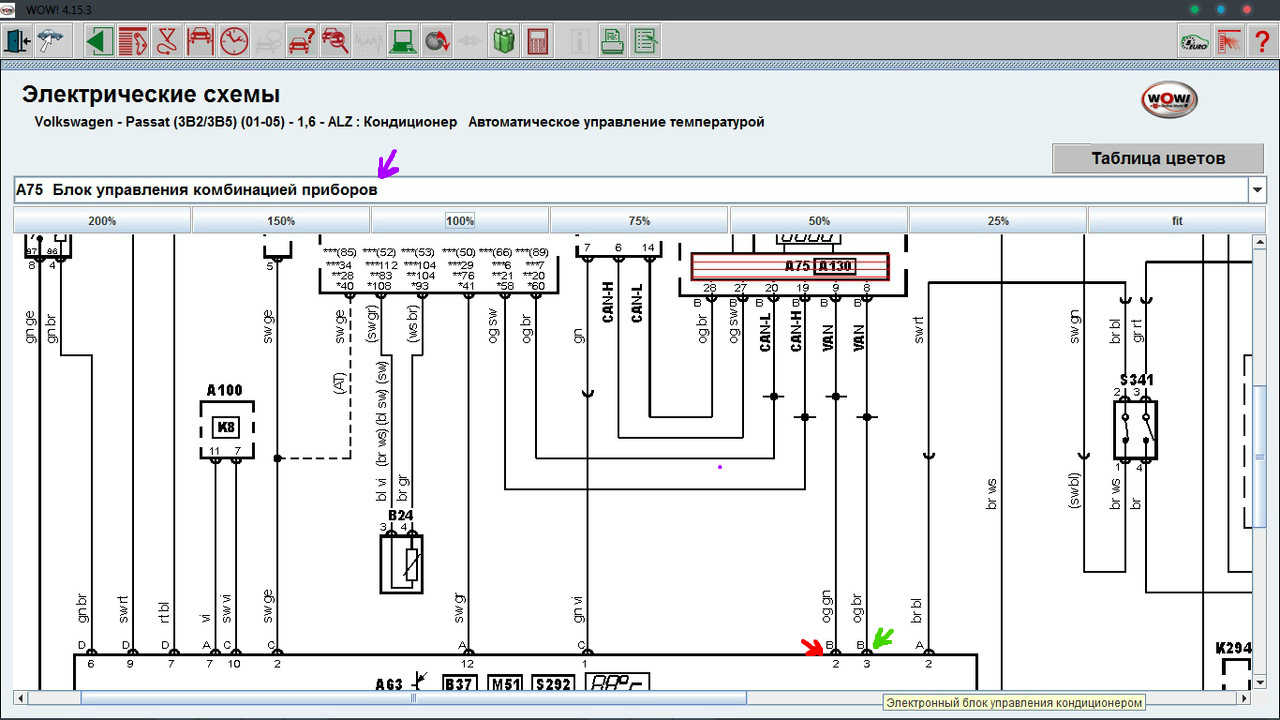
Task: Open the red clock repair times icon
Action: [234, 41]
